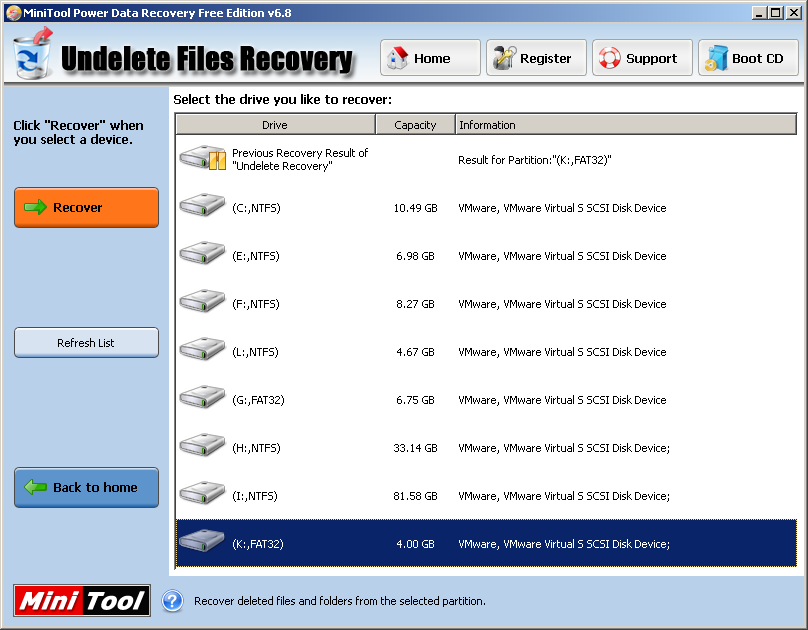Maximize the MiniTool window

click(776, 13)
